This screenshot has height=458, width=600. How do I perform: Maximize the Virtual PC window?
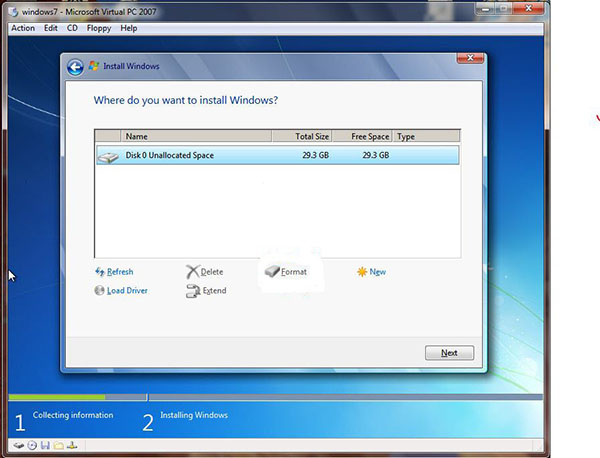(x=504, y=9)
